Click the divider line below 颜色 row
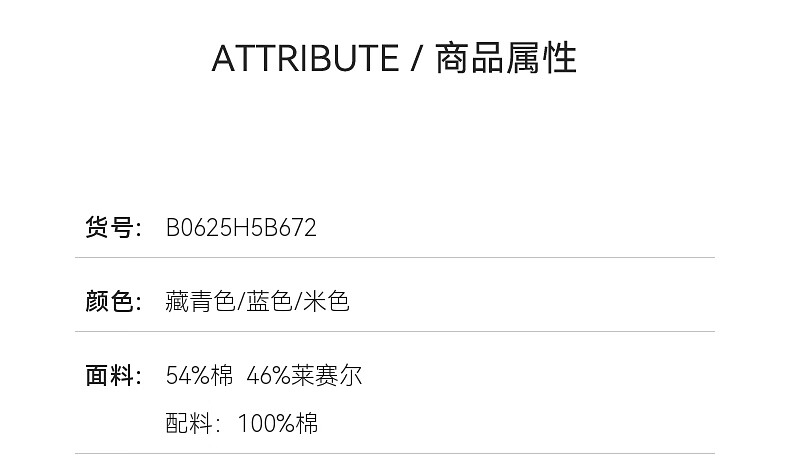The height and width of the screenshot is (471, 790). coord(395,332)
